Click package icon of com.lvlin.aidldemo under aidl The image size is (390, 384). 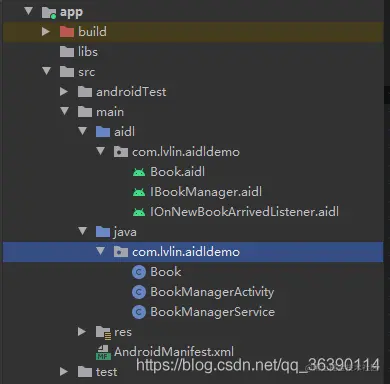click(x=121, y=152)
